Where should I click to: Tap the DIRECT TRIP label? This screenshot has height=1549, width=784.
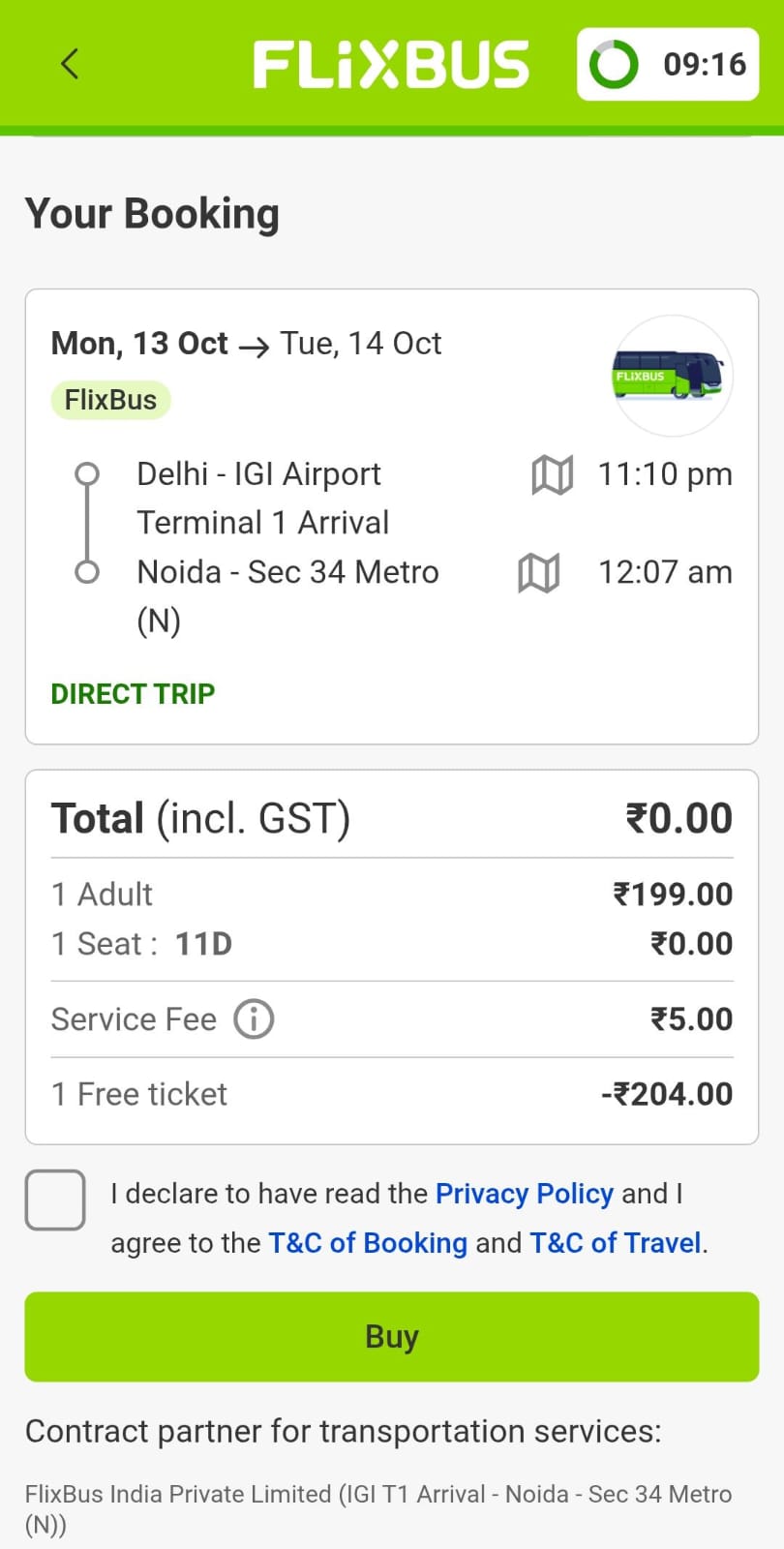(x=133, y=694)
